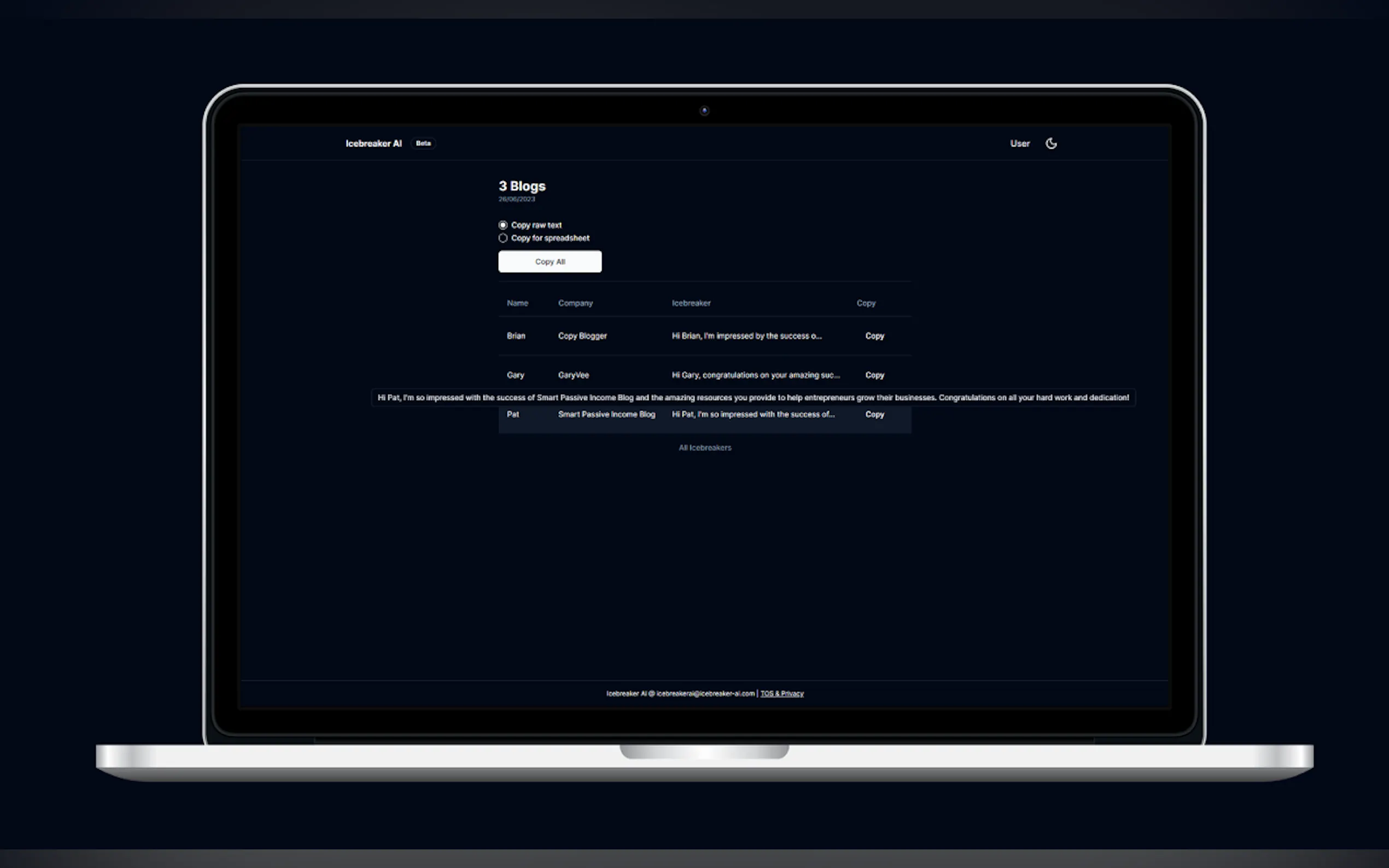Click the Beta badge
The image size is (1389, 868).
[423, 144]
